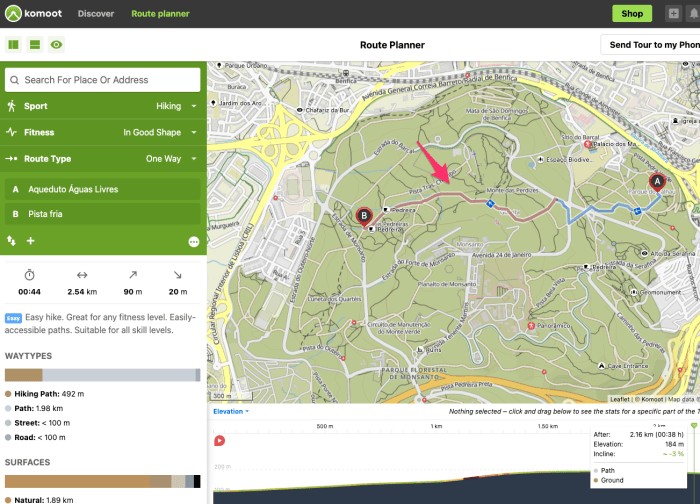This screenshot has width=700, height=504.
Task: Click map marker B
Action: coord(364,217)
